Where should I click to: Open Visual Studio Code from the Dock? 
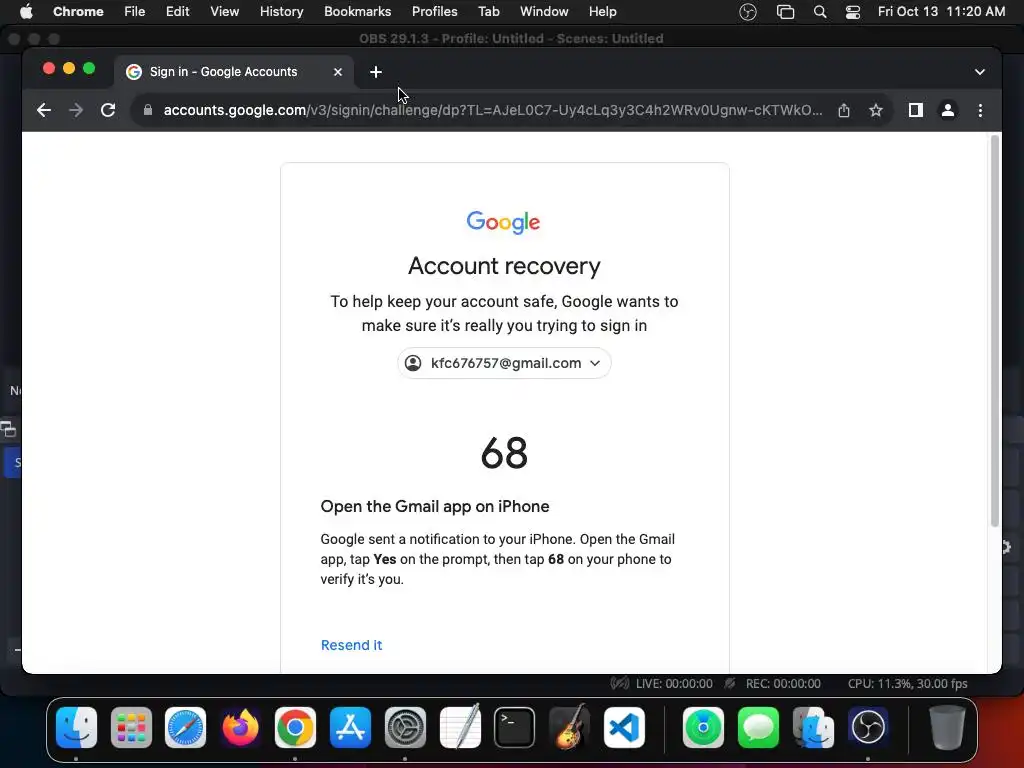pyautogui.click(x=624, y=727)
